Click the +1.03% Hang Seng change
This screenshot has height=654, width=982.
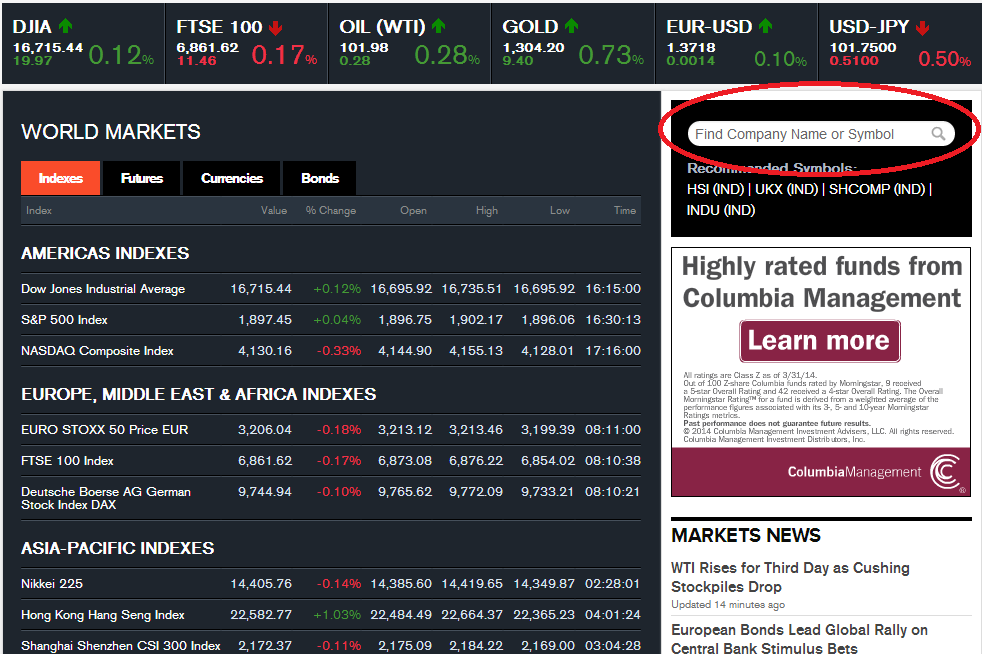[x=337, y=615]
